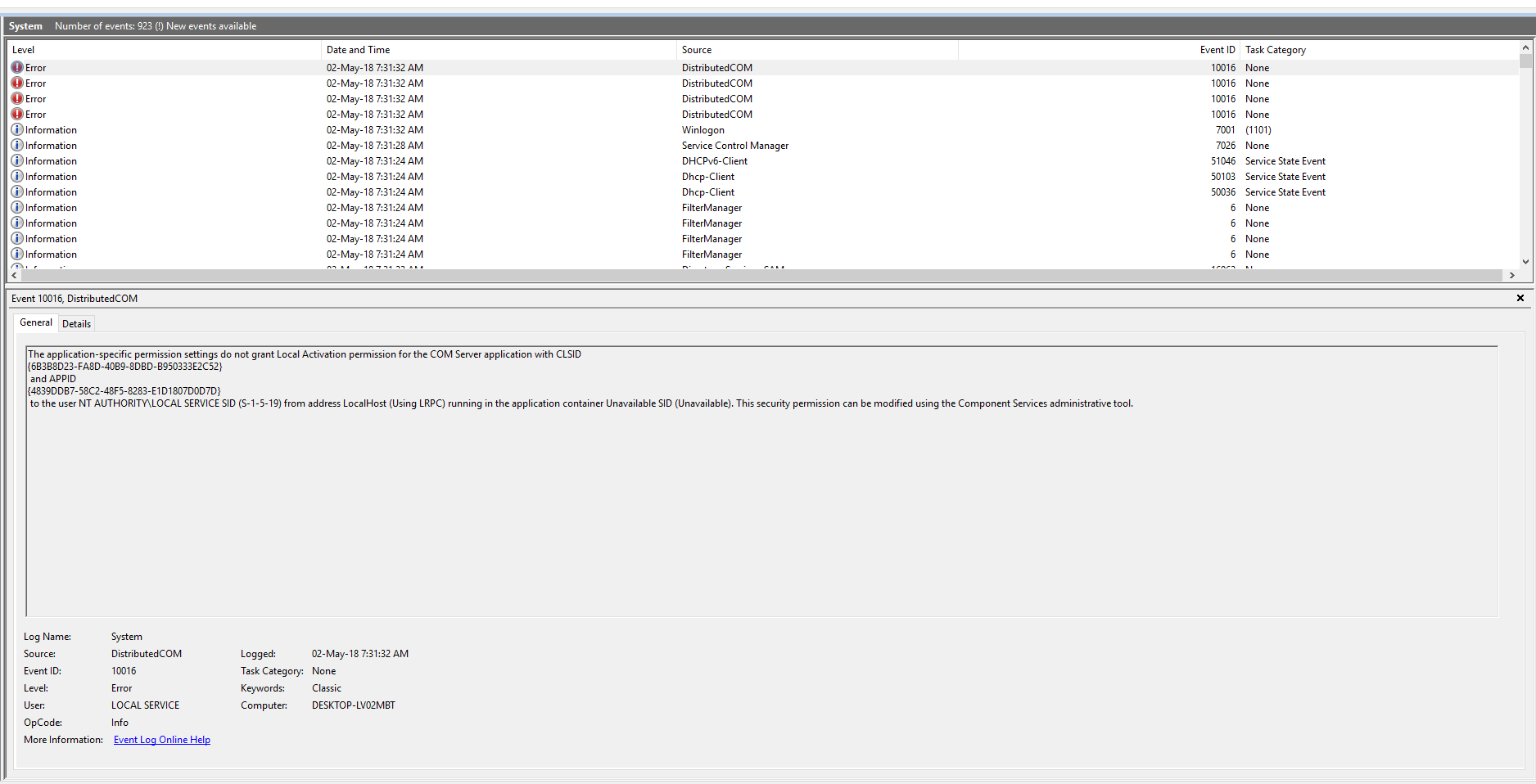Click the Information icon of the Service Control Manager row
The width and height of the screenshot is (1536, 784).
pyautogui.click(x=17, y=145)
